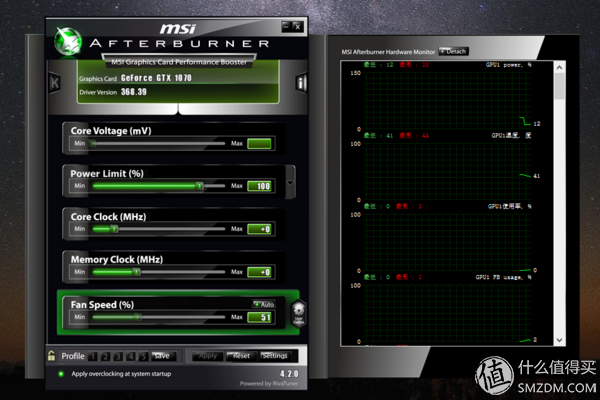Click the Power Limit slider handle

pyautogui.click(x=199, y=186)
